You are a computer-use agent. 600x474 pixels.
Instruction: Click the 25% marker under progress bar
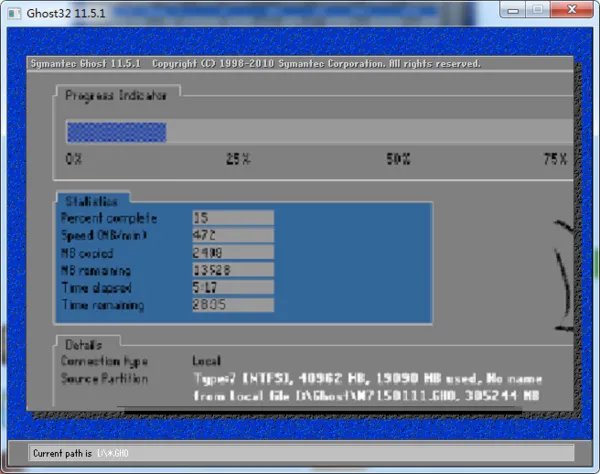click(x=238, y=159)
